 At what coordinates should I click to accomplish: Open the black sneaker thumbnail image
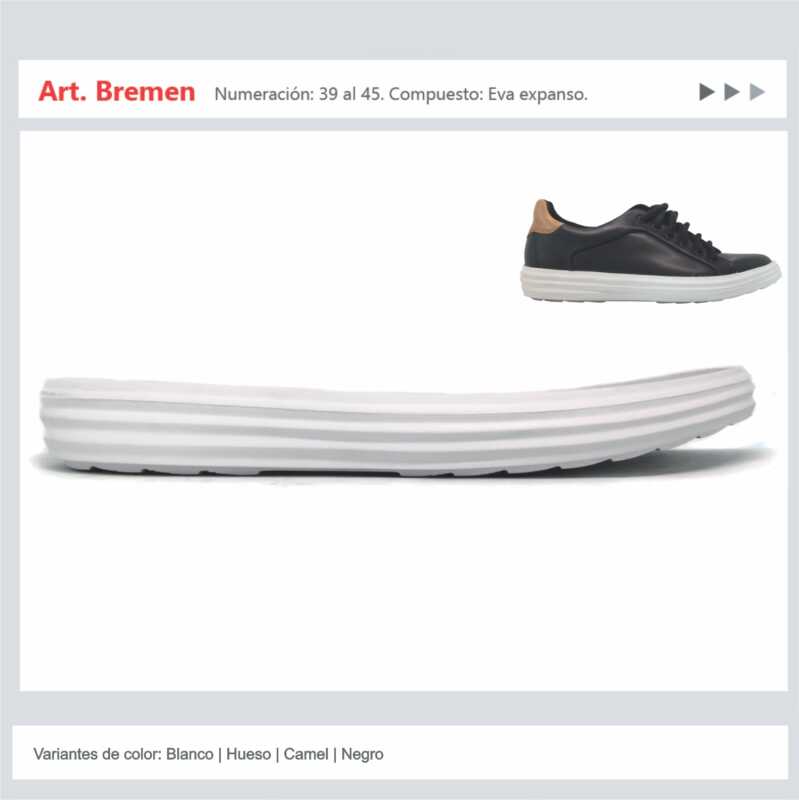[650, 251]
